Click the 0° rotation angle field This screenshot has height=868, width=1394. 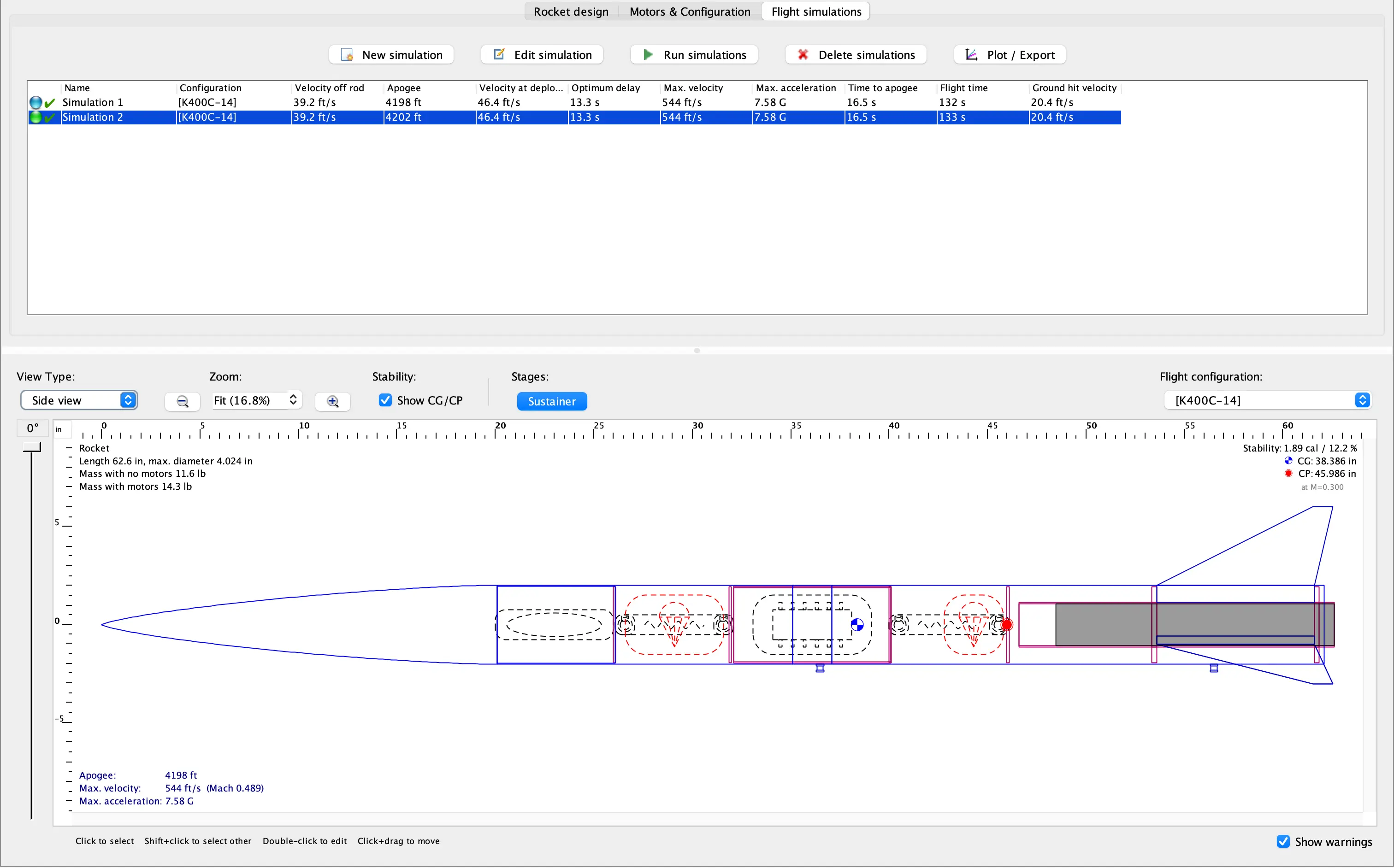tap(33, 428)
